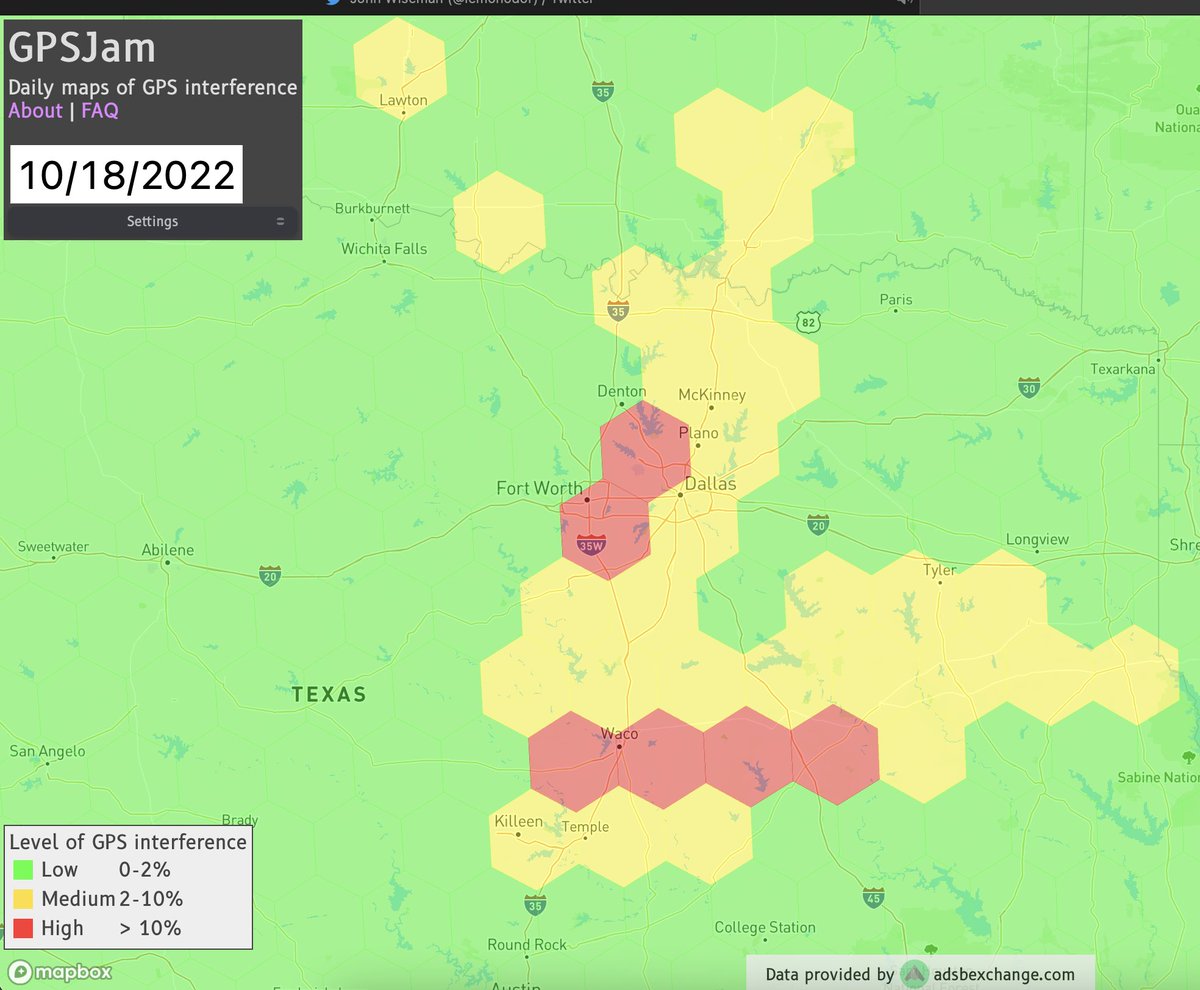This screenshot has width=1200, height=990.
Task: Click the green Low interference legend swatch
Action: click(22, 869)
